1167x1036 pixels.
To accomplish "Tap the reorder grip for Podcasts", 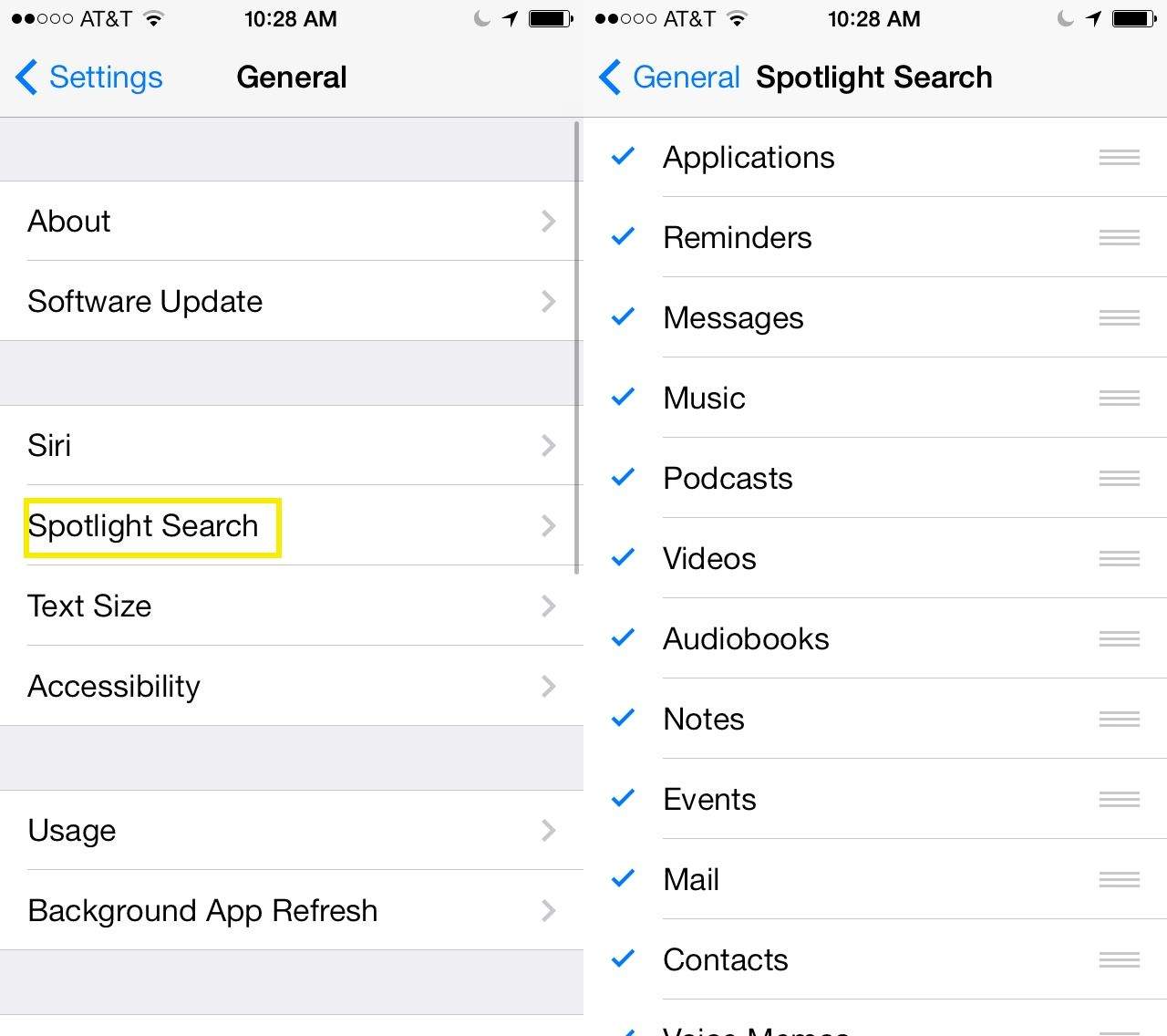I will pyautogui.click(x=1119, y=479).
